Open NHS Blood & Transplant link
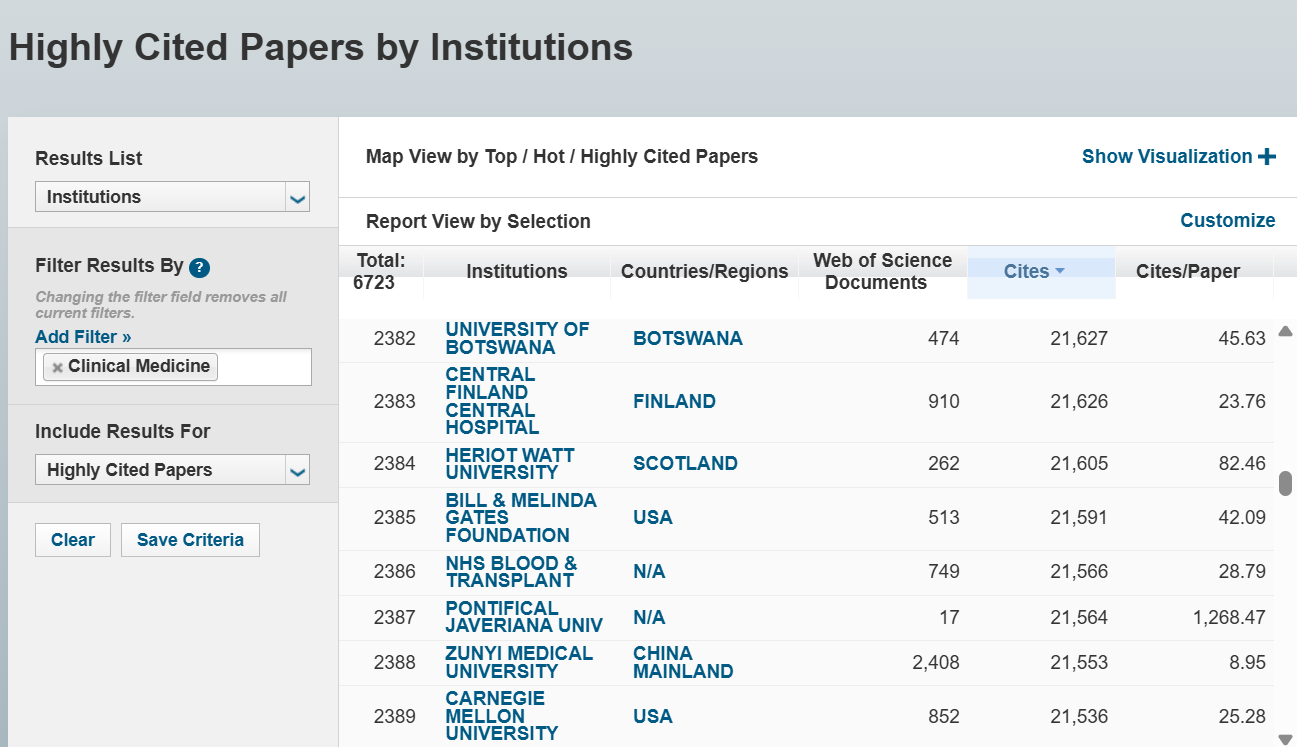This screenshot has width=1297, height=747. [x=511, y=571]
